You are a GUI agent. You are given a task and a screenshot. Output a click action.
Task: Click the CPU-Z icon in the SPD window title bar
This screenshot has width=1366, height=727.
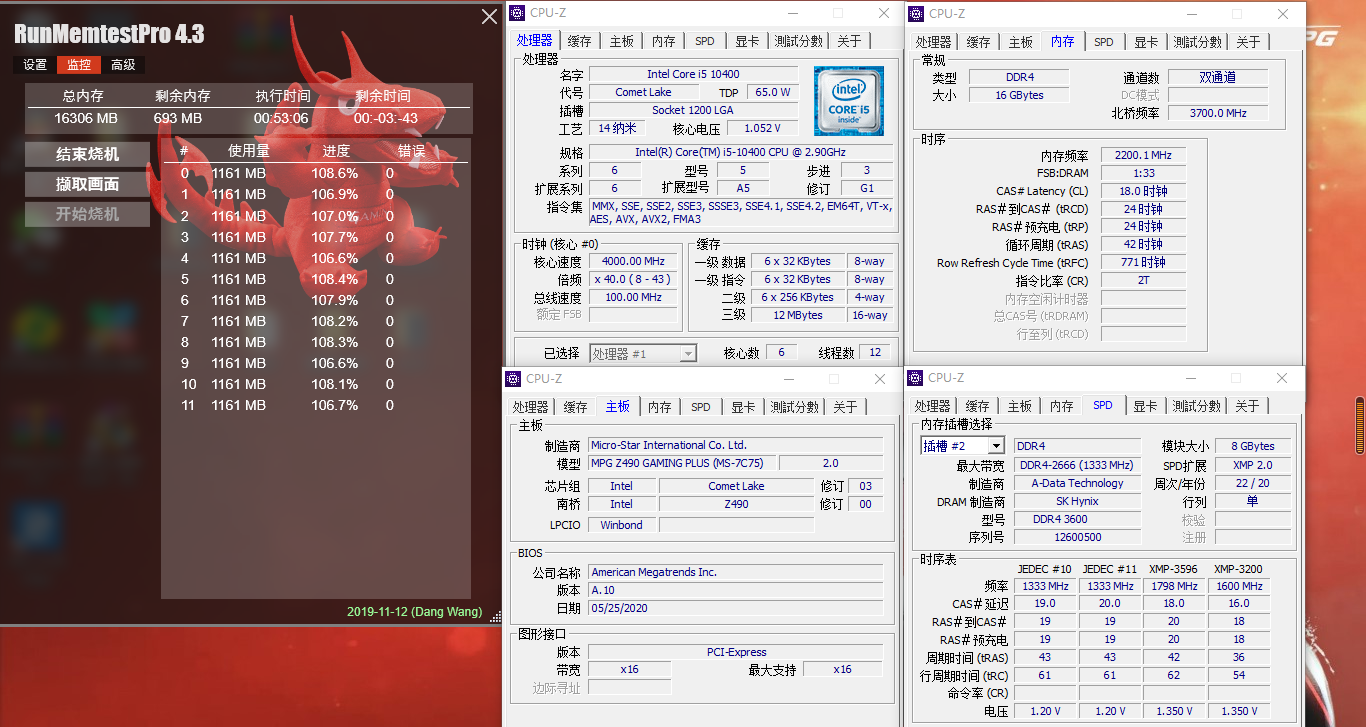click(x=914, y=378)
